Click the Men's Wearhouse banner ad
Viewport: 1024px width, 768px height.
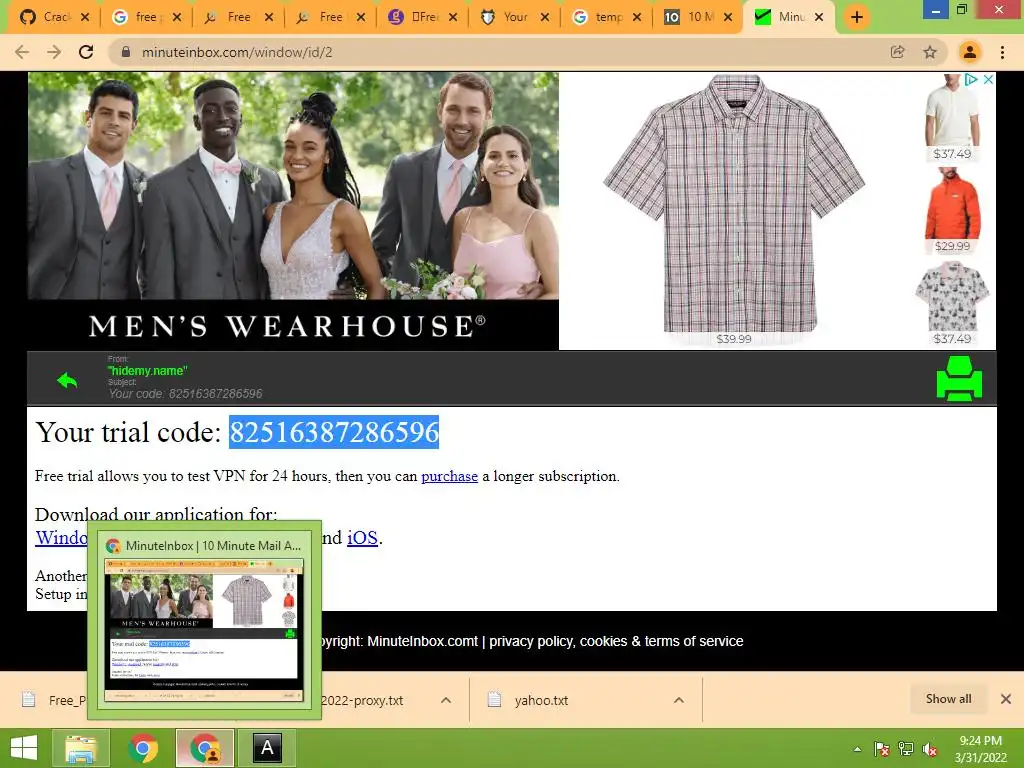293,210
